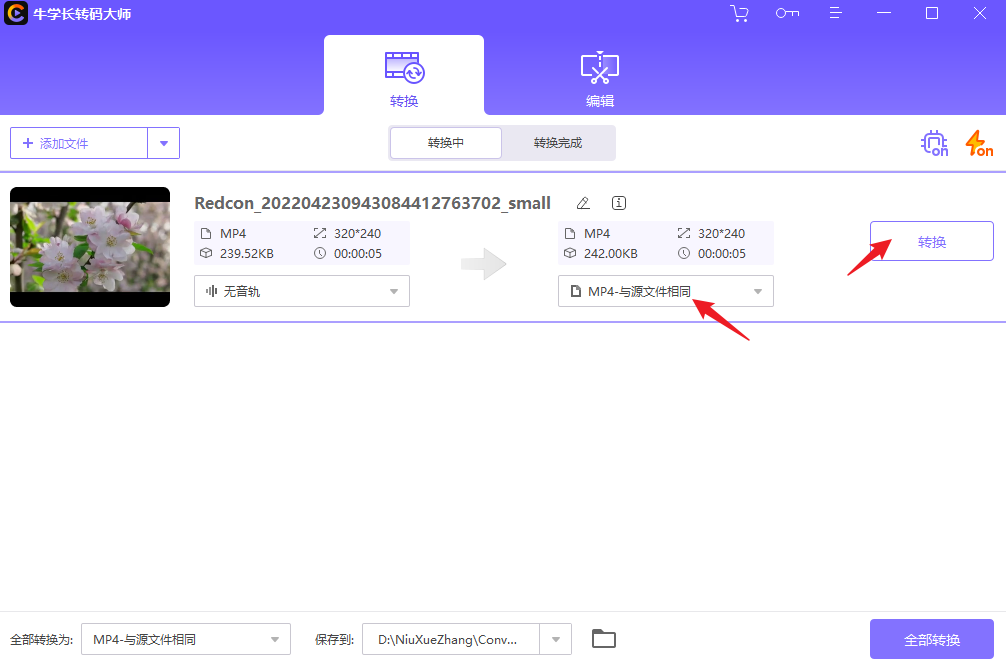Open the file info icon beside the filename
Image resolution: width=1006 pixels, height=659 pixels.
pos(618,203)
